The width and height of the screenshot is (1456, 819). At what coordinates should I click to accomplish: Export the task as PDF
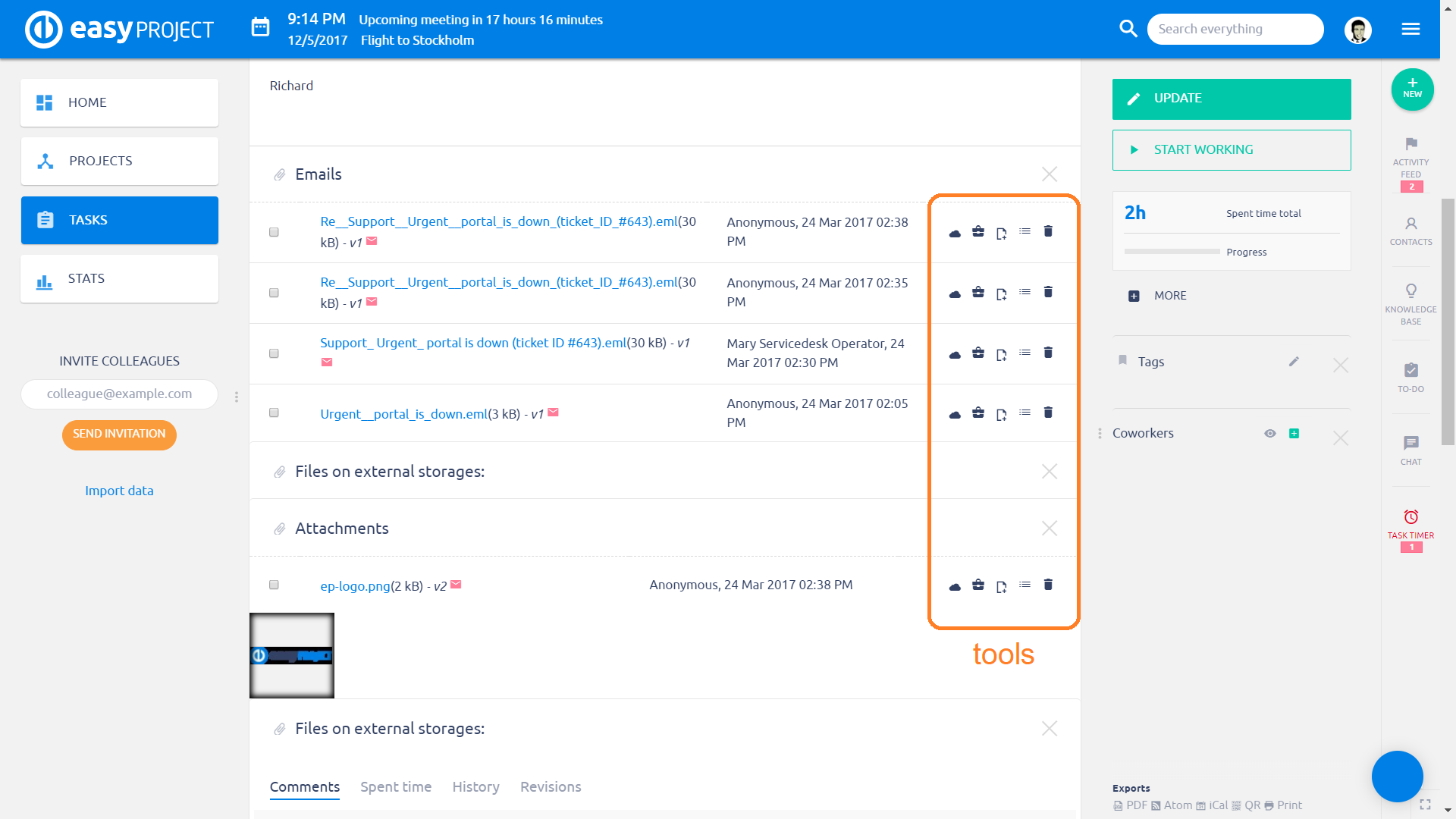tap(1131, 805)
